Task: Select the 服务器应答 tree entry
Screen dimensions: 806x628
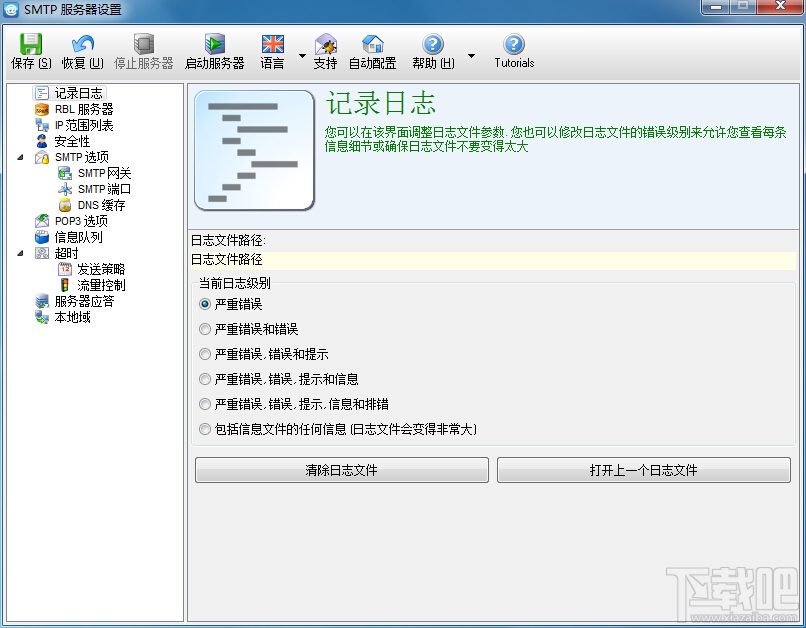Action: [84, 301]
